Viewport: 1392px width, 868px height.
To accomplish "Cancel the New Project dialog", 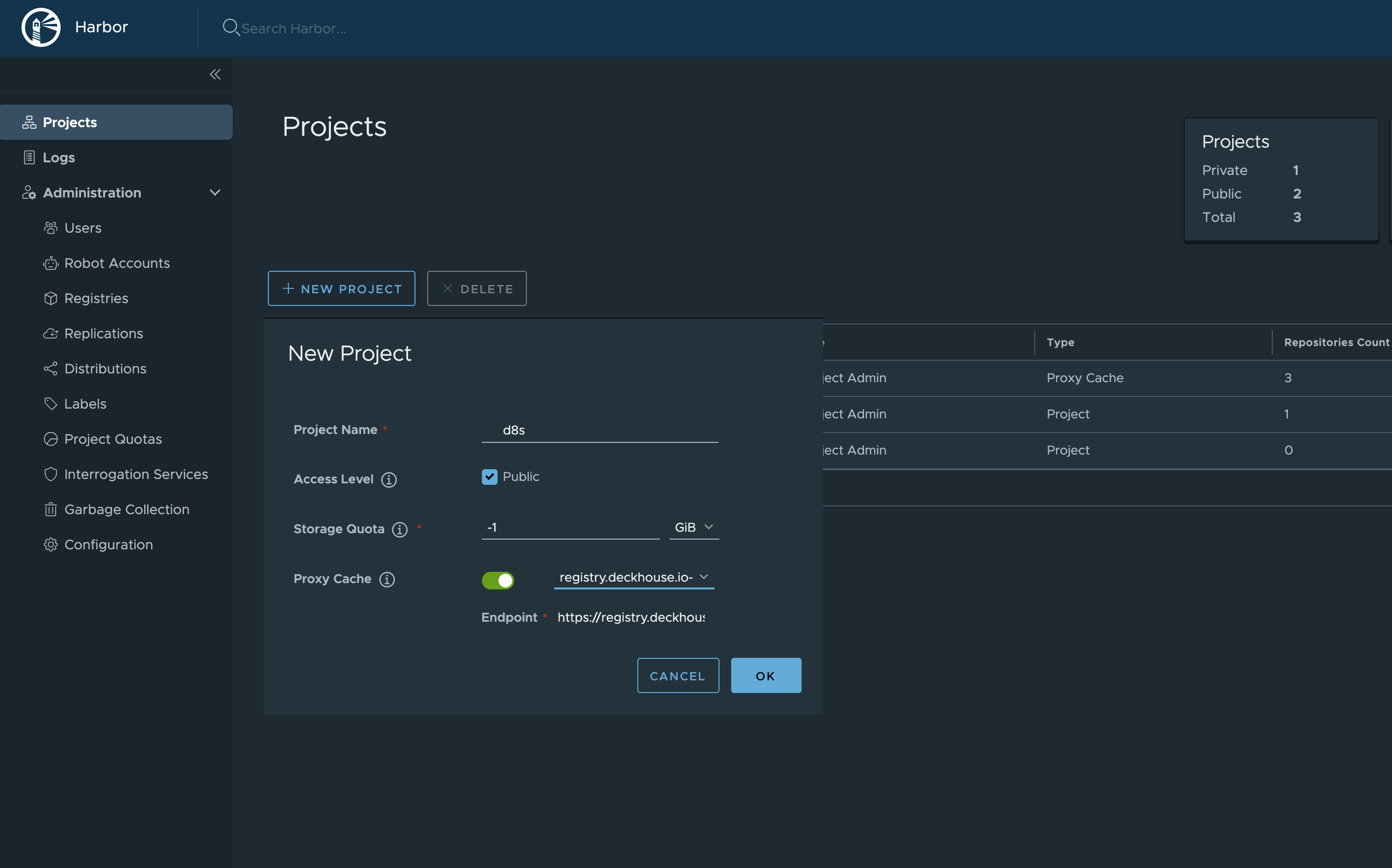I will click(x=678, y=675).
